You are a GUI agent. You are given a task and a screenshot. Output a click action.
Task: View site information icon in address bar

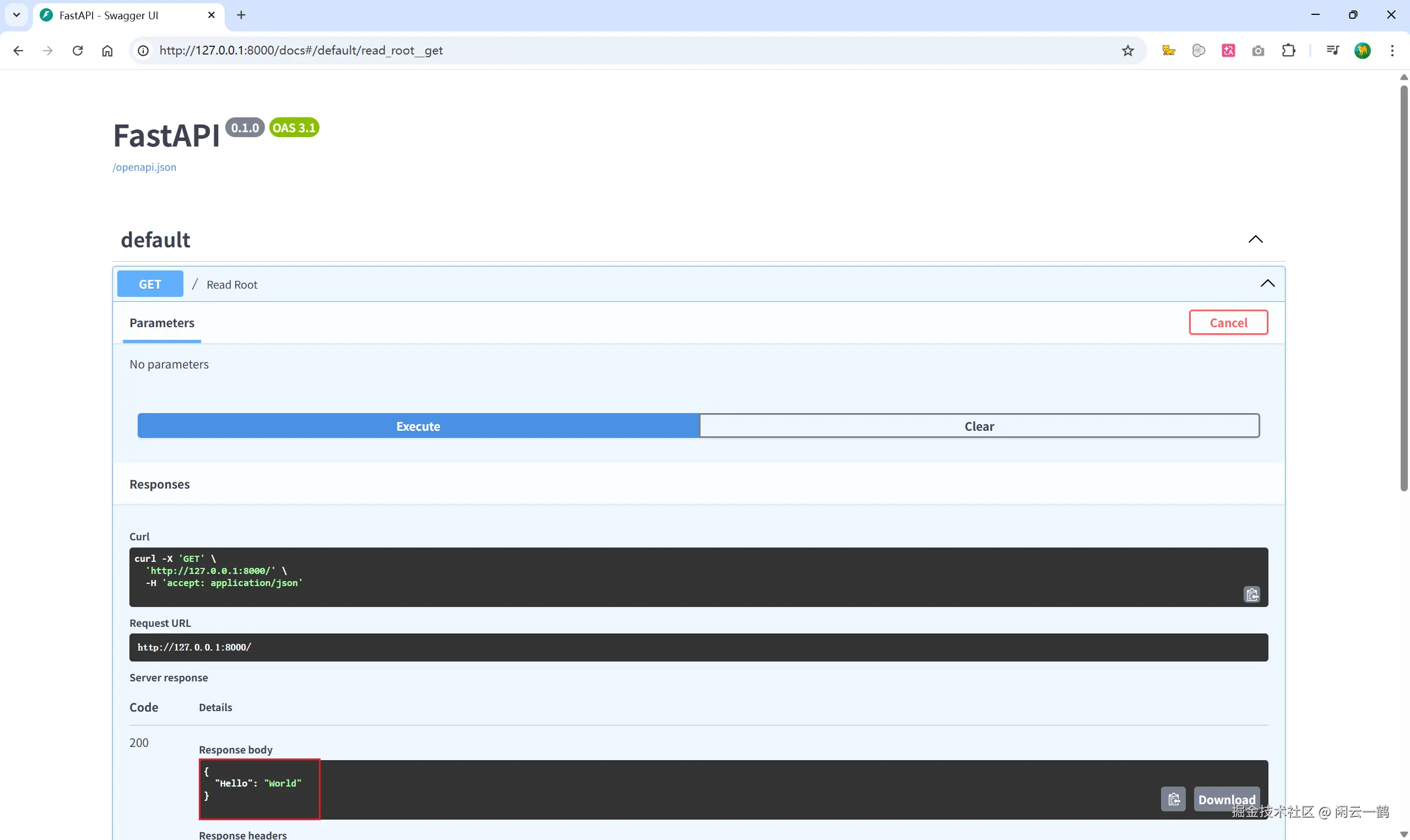tap(144, 50)
